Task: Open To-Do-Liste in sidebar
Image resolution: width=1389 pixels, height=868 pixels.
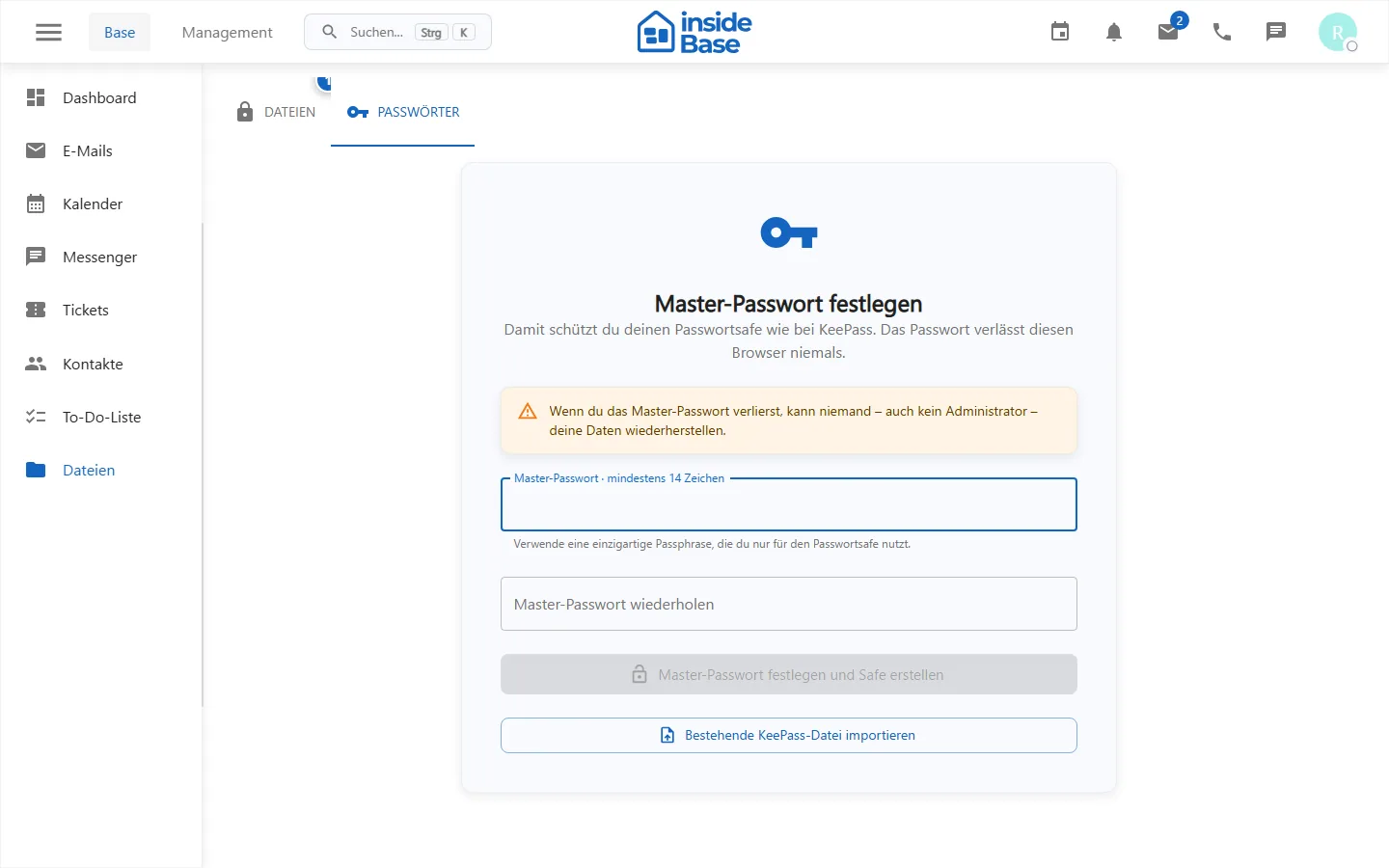Action: tap(101, 417)
